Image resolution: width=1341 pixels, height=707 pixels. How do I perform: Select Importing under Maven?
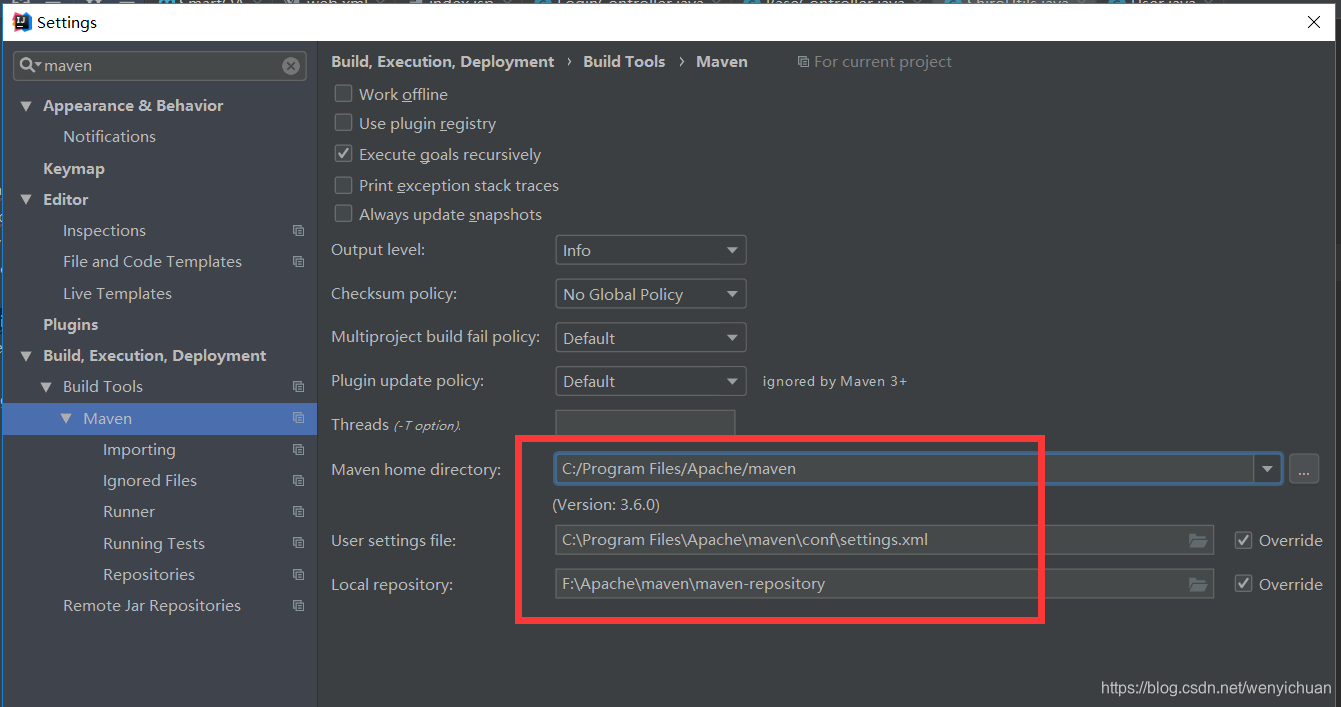pos(139,450)
